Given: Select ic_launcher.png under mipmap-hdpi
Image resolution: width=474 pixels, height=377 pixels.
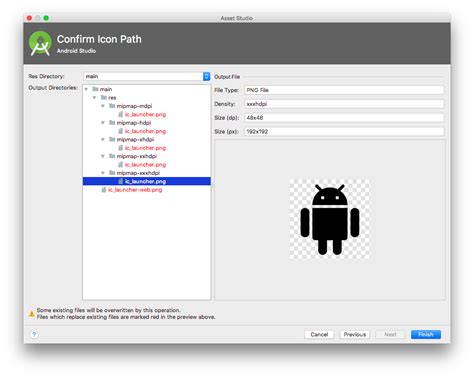Looking at the screenshot, I should (x=145, y=131).
